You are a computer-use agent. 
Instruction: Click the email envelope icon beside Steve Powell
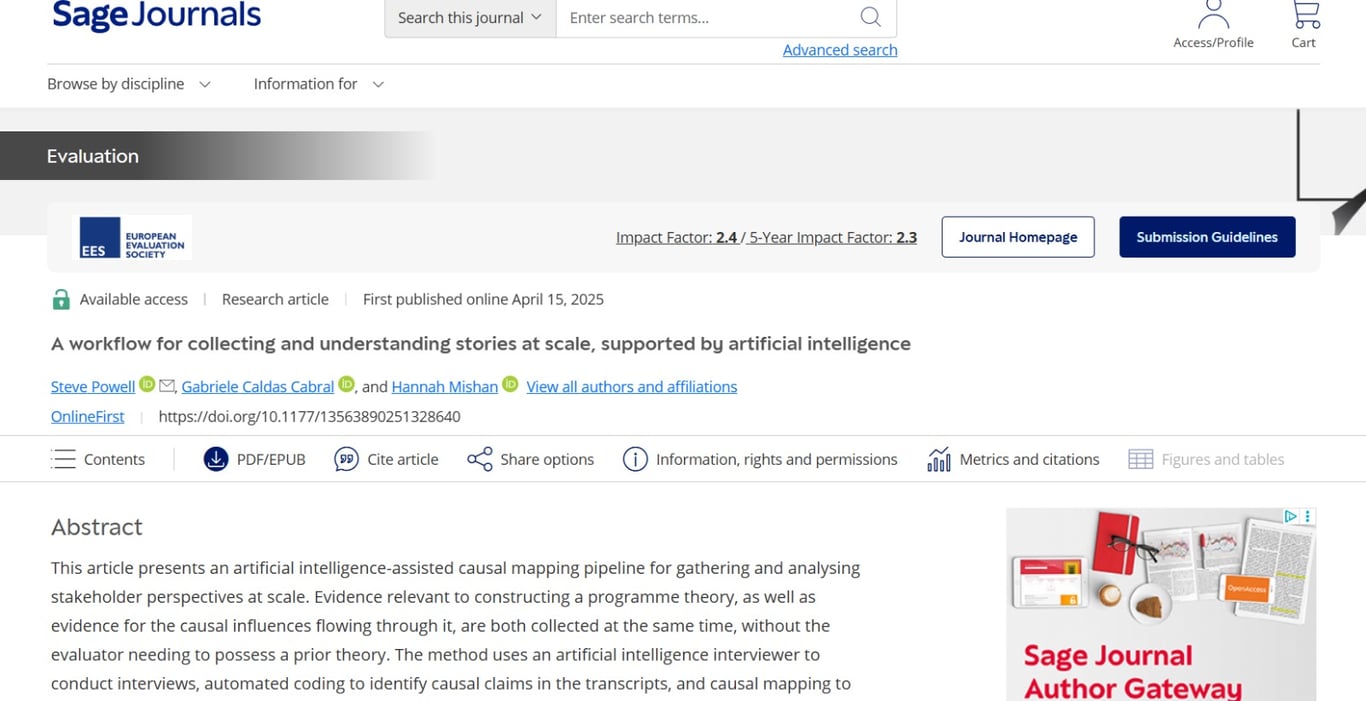pyautogui.click(x=165, y=385)
